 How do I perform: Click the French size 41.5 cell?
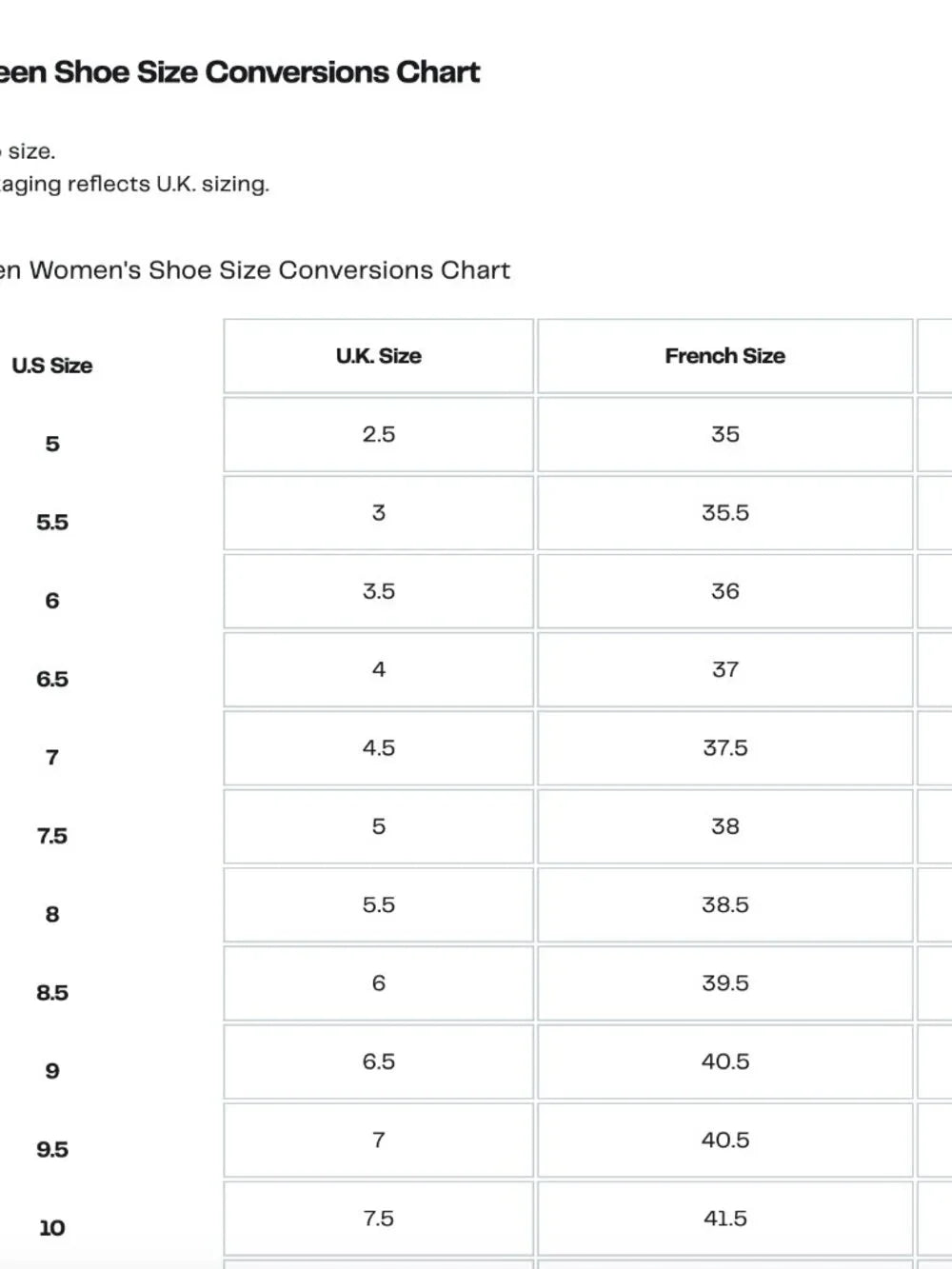tap(724, 1218)
